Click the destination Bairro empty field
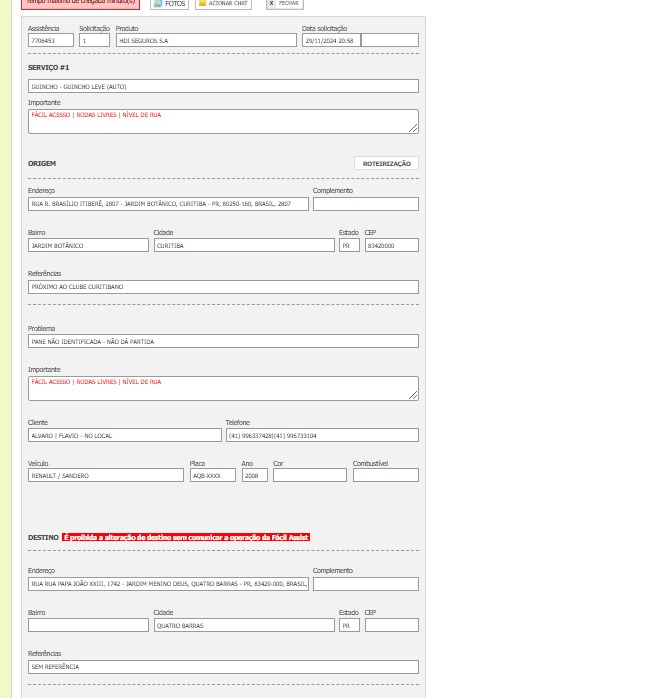This screenshot has width=652, height=698. [88, 625]
